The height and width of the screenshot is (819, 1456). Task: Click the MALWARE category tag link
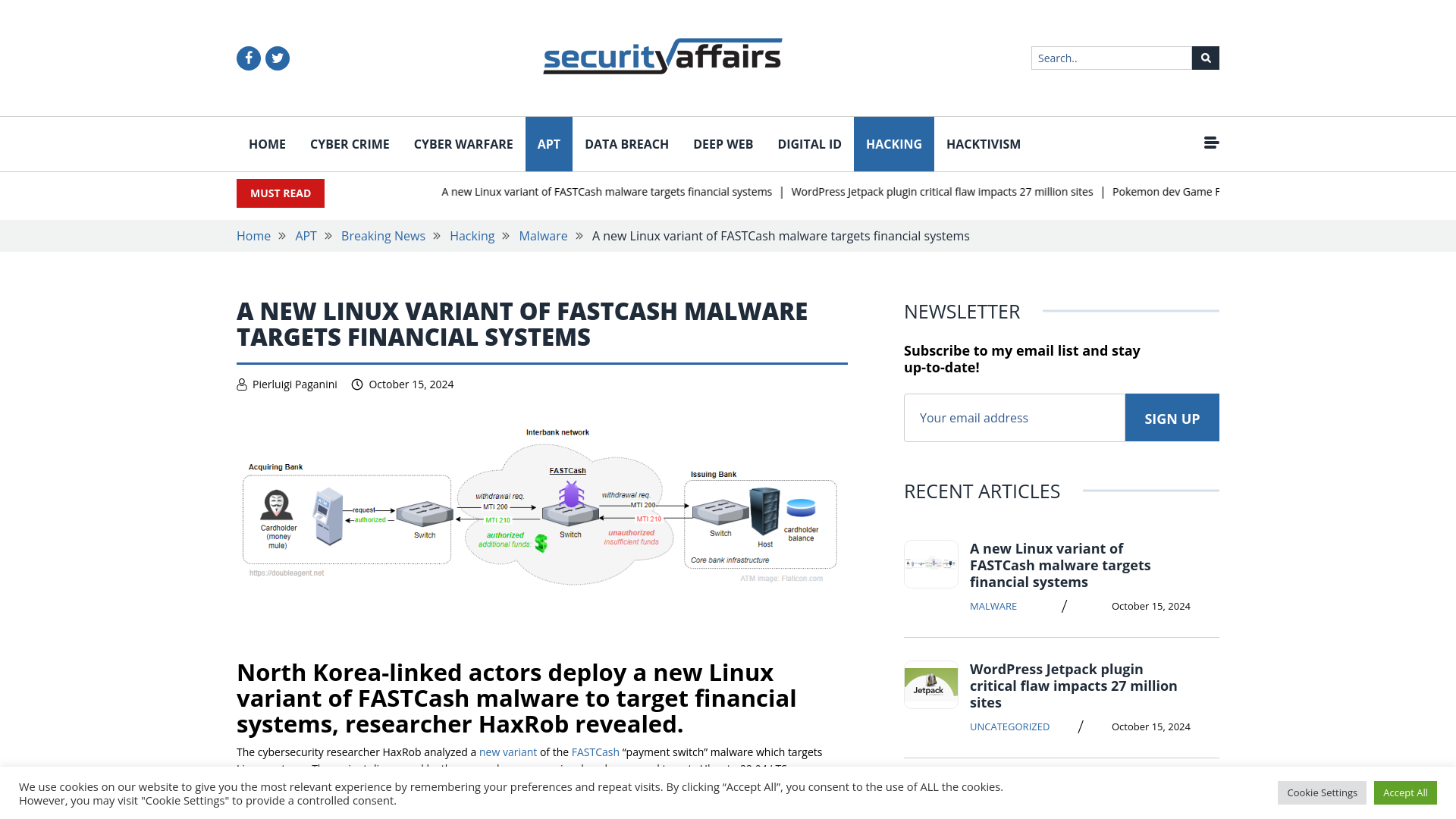[x=993, y=605]
